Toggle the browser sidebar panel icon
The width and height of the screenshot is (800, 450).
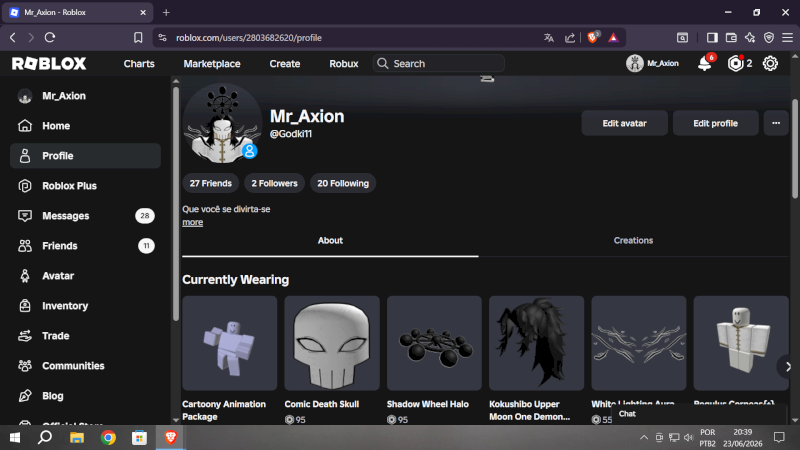(712, 38)
